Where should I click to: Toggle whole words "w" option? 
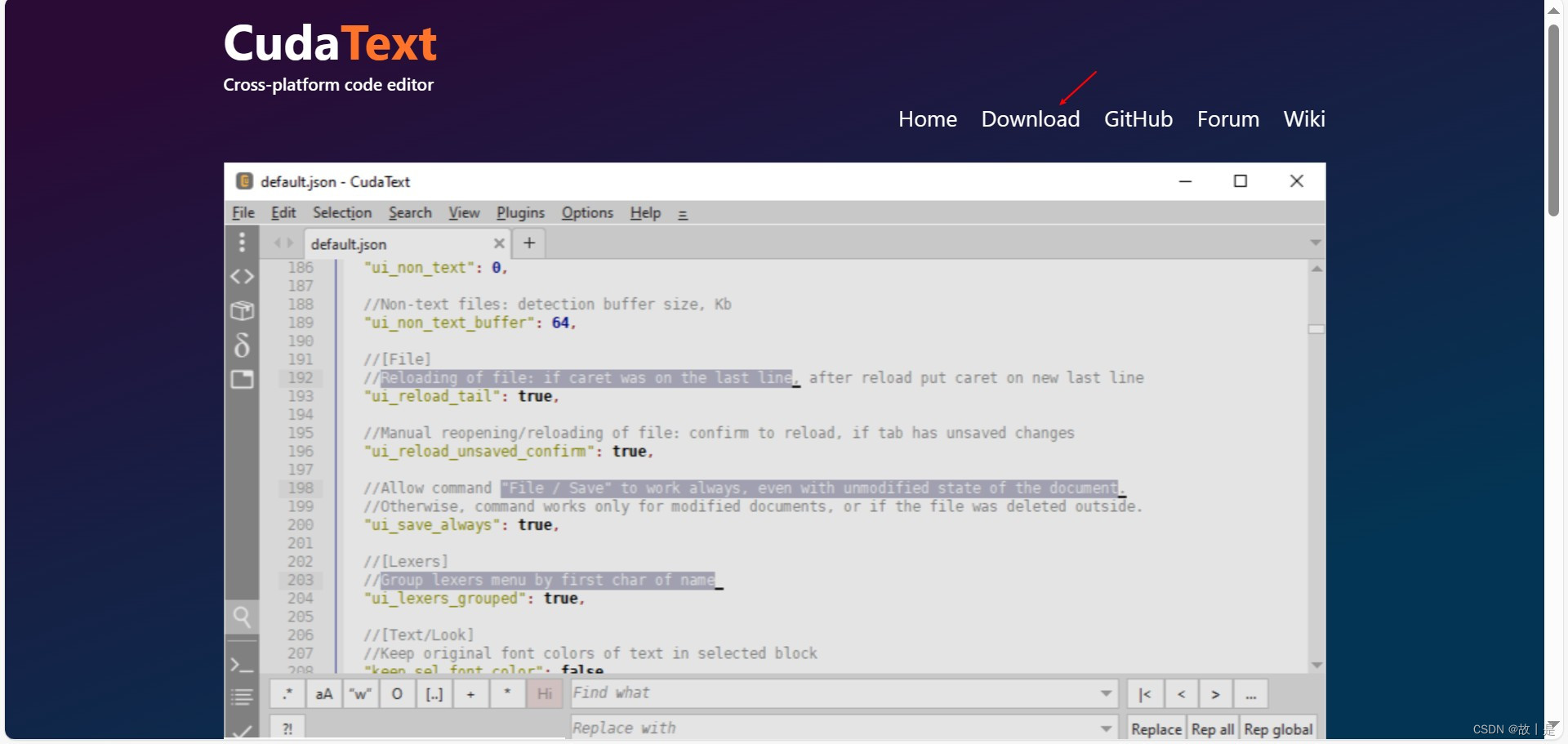point(360,694)
